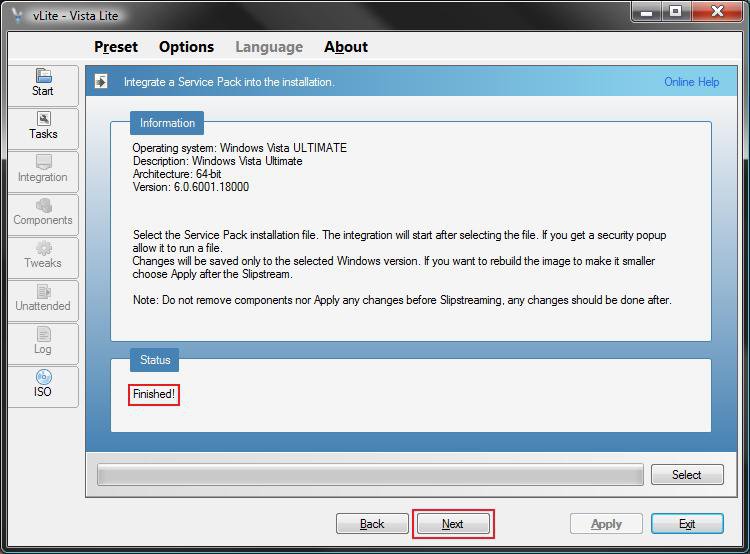This screenshot has width=750, height=554.
Task: Click the Operating system: Windows Vista ULTIMATE line
Action: [x=240, y=148]
